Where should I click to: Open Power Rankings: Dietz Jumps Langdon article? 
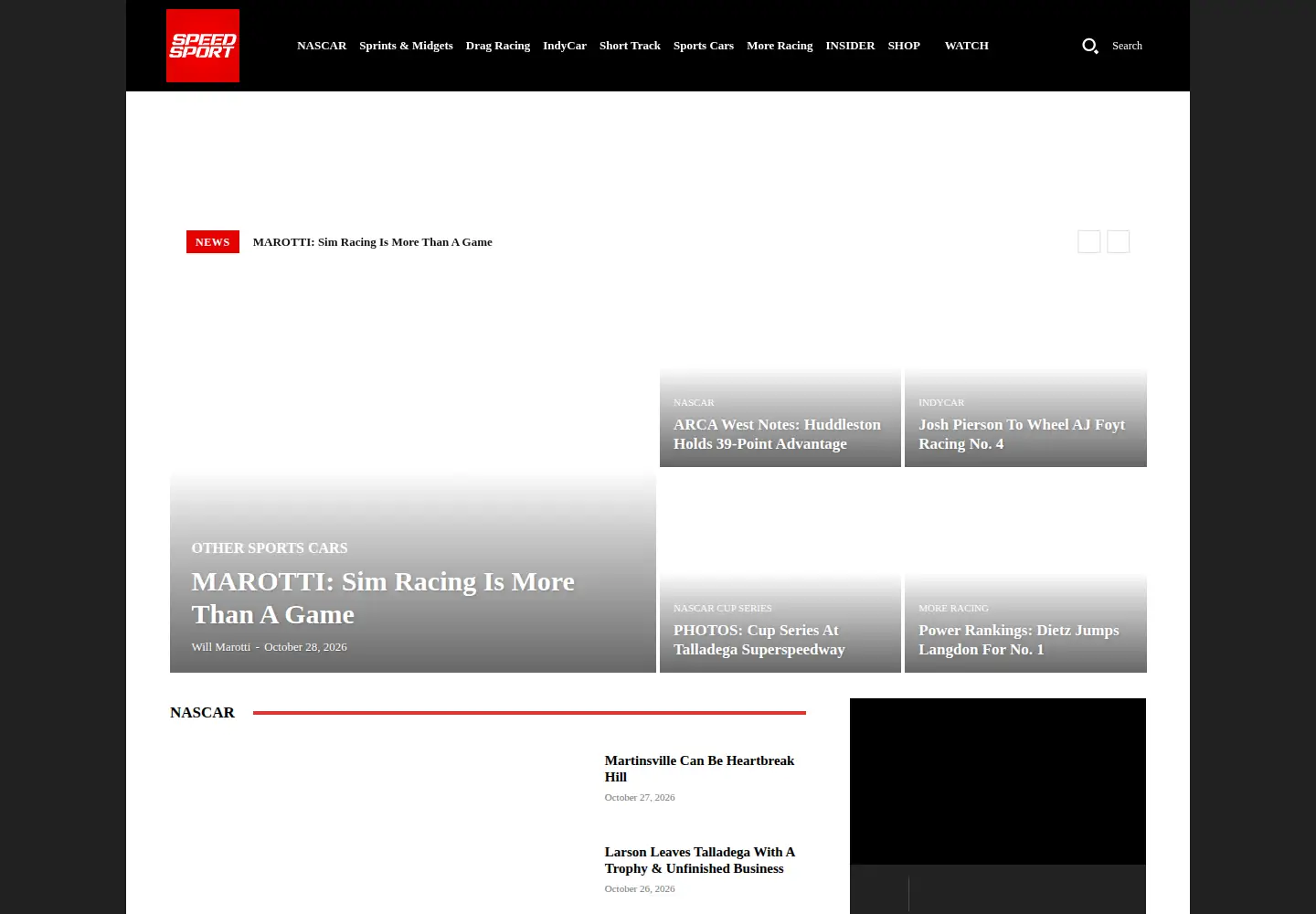click(1019, 640)
